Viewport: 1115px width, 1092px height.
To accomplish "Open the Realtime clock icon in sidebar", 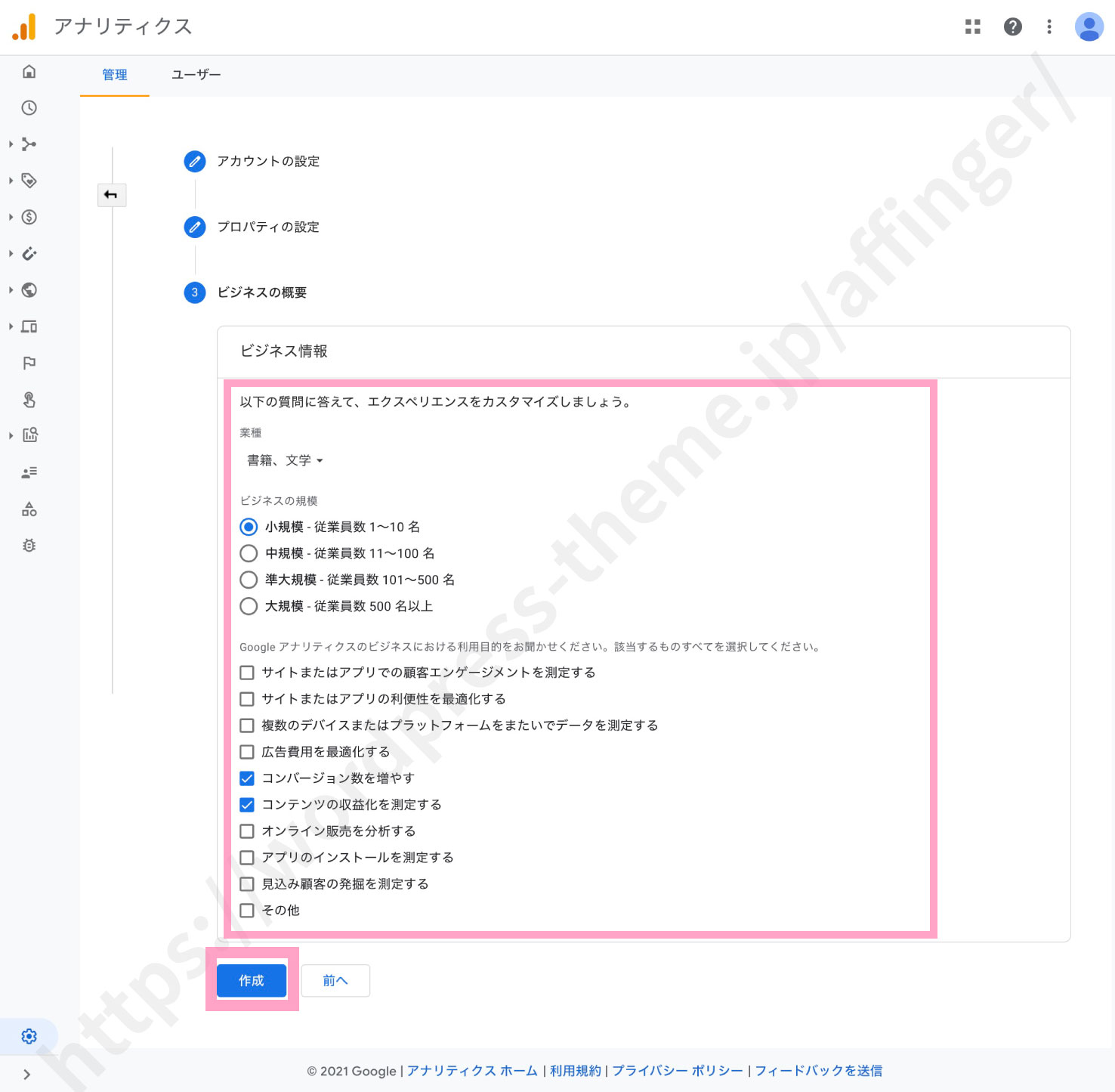I will [x=29, y=108].
